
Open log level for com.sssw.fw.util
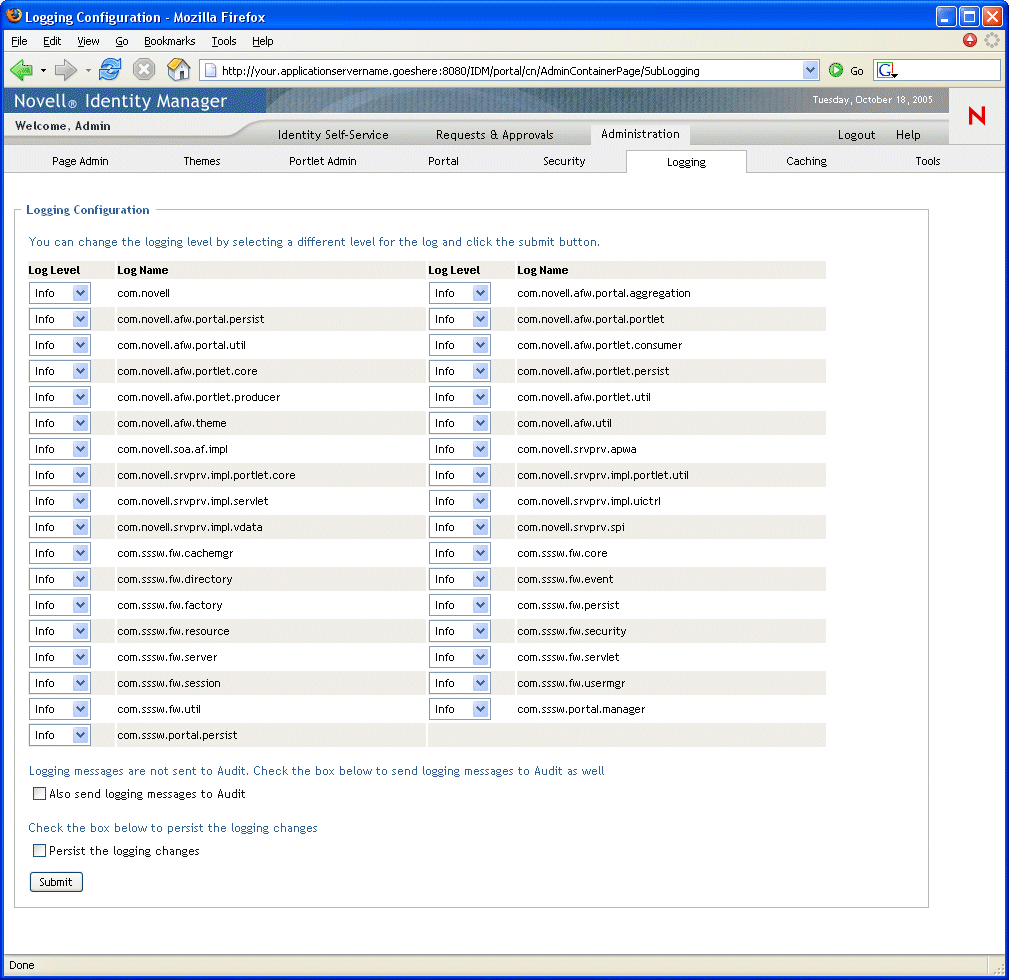(x=60, y=709)
